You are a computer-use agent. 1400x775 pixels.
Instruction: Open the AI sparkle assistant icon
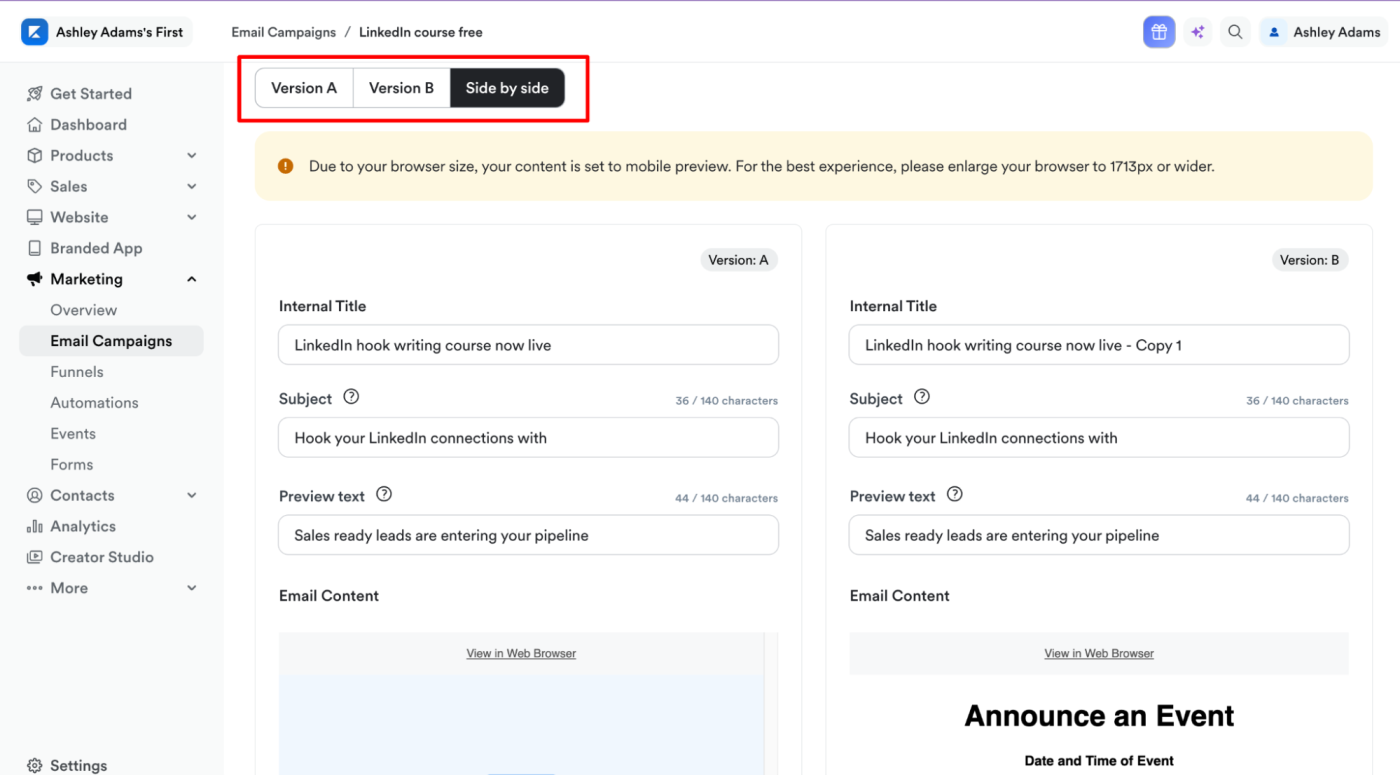pos(1197,32)
